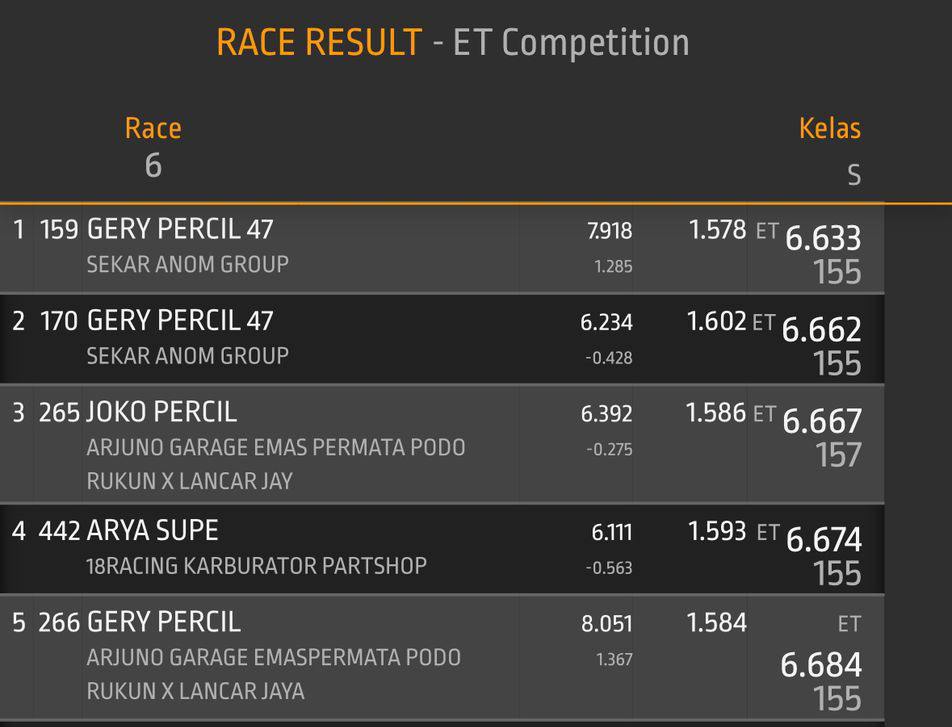The height and width of the screenshot is (727, 952).
Task: Open rider number 170 GERY PERCIL 47
Action: click(180, 321)
